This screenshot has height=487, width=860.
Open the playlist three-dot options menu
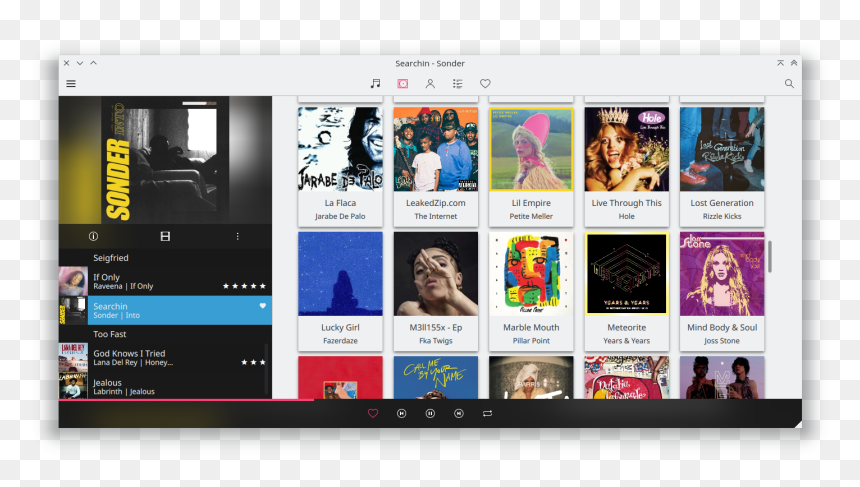tap(237, 236)
